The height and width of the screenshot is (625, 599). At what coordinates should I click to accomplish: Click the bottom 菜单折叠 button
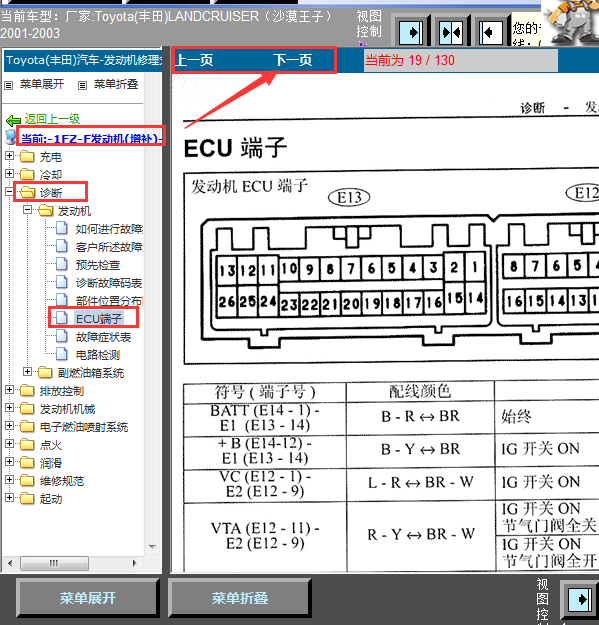[240, 598]
